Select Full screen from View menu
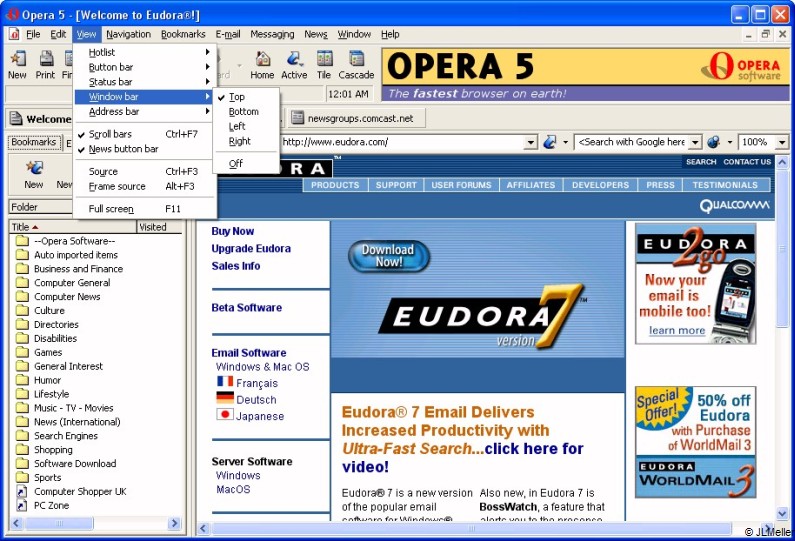The image size is (795, 541). [x=144, y=208]
